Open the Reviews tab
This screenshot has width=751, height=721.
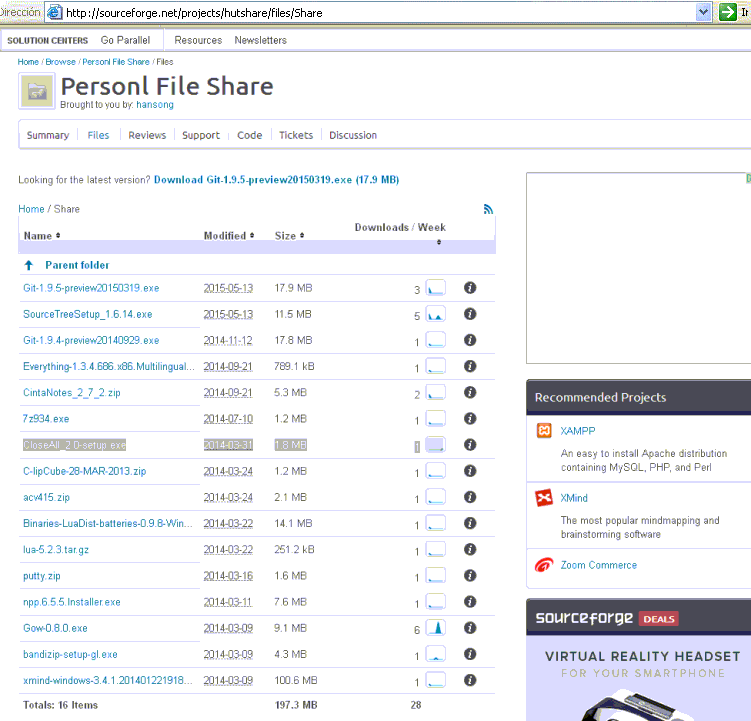coord(147,135)
